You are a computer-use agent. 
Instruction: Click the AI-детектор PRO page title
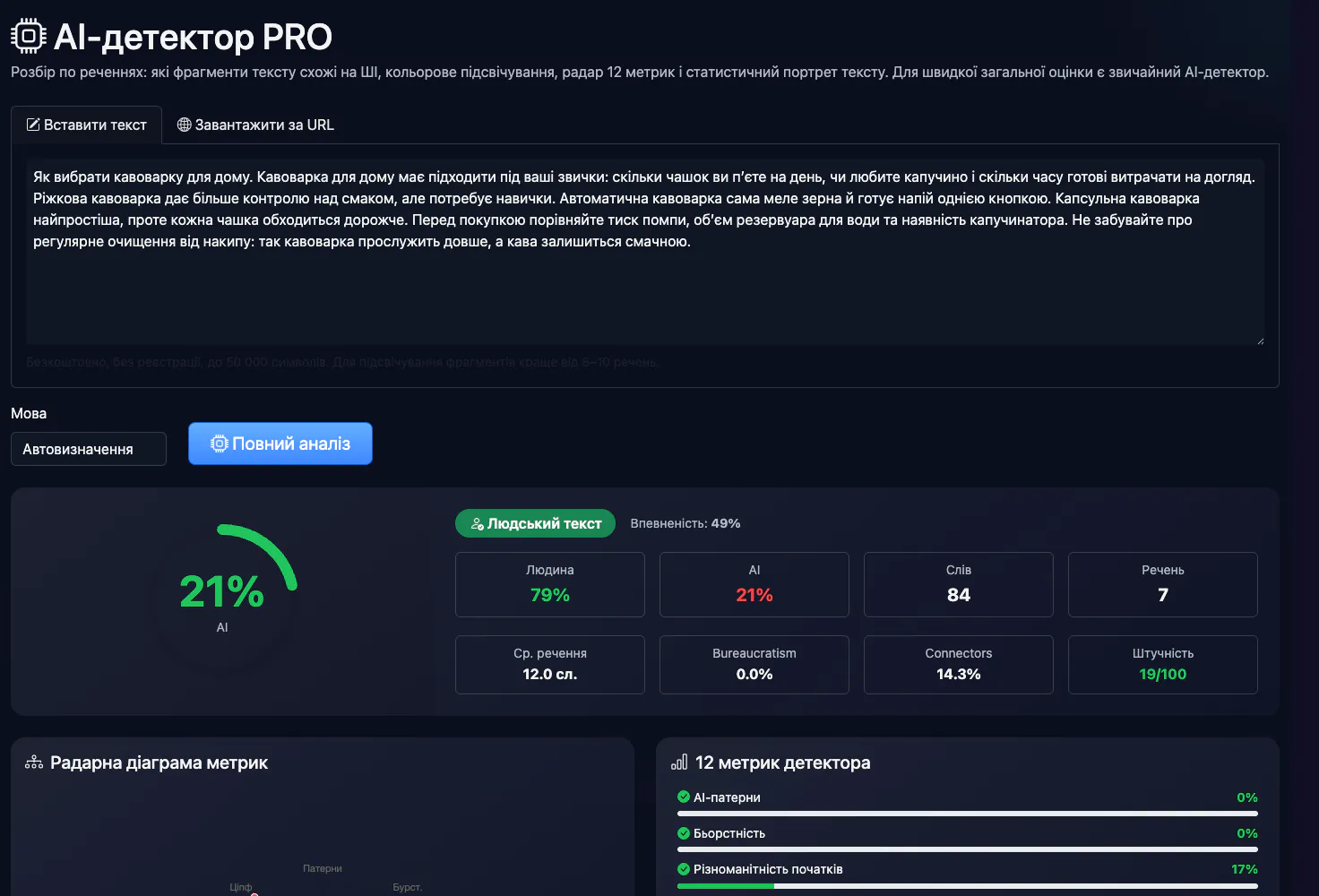tap(193, 37)
